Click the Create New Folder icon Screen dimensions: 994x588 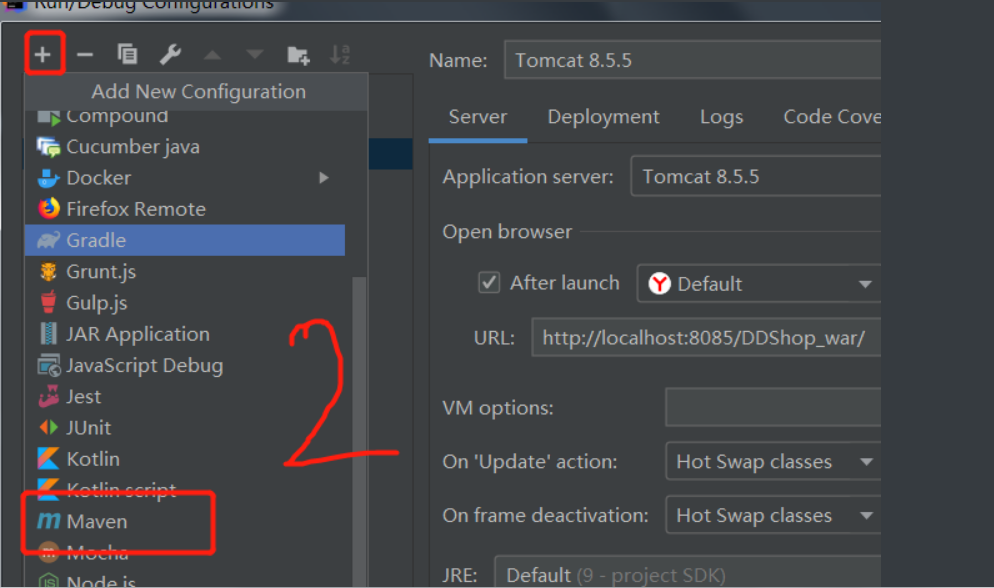[x=298, y=55]
